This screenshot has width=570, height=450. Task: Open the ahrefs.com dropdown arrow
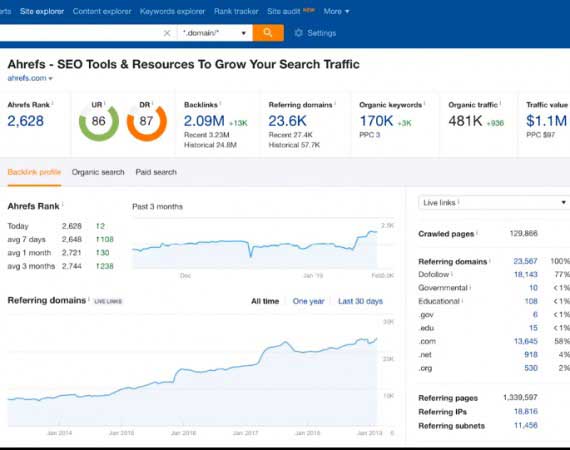click(51, 79)
